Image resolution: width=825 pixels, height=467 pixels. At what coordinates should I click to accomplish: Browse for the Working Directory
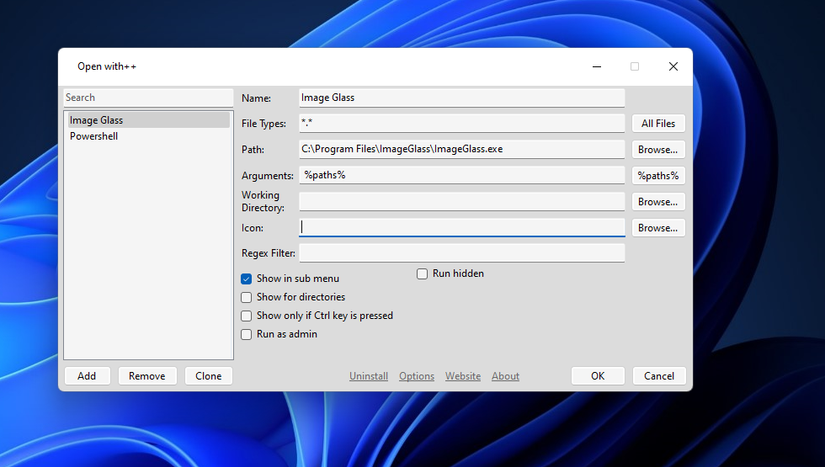coord(658,202)
